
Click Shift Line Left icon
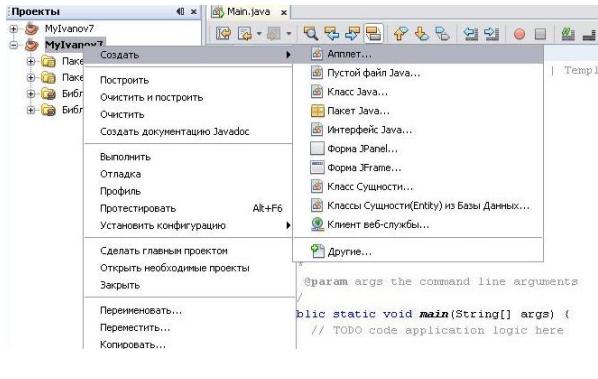pyautogui.click(x=471, y=34)
